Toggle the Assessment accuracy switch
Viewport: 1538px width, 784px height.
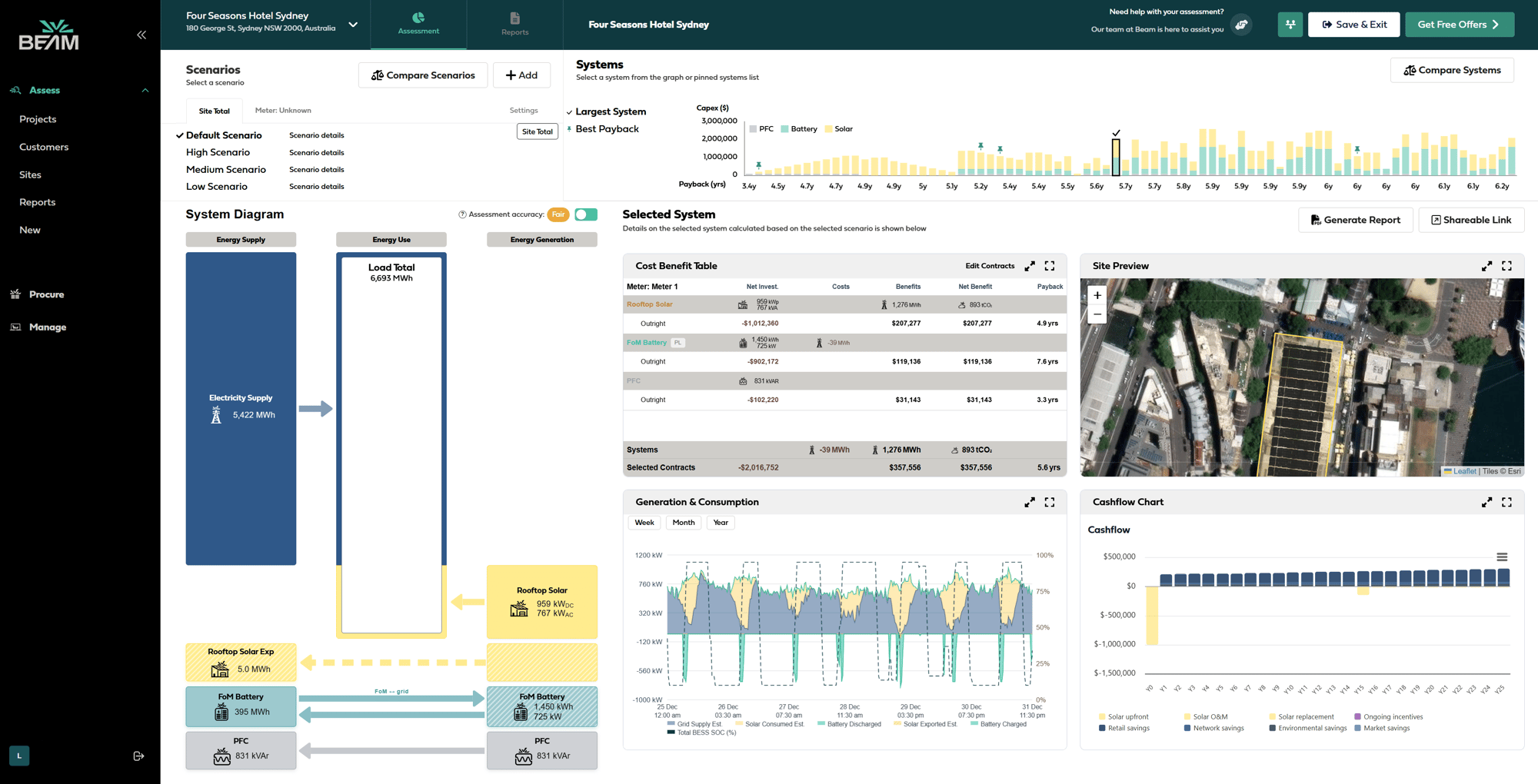pos(586,214)
